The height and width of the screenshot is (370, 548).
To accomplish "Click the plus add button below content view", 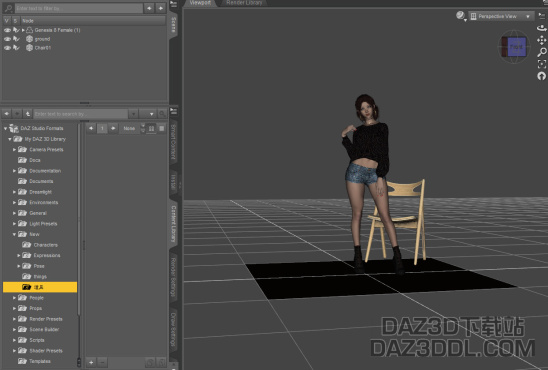I will click(91, 362).
